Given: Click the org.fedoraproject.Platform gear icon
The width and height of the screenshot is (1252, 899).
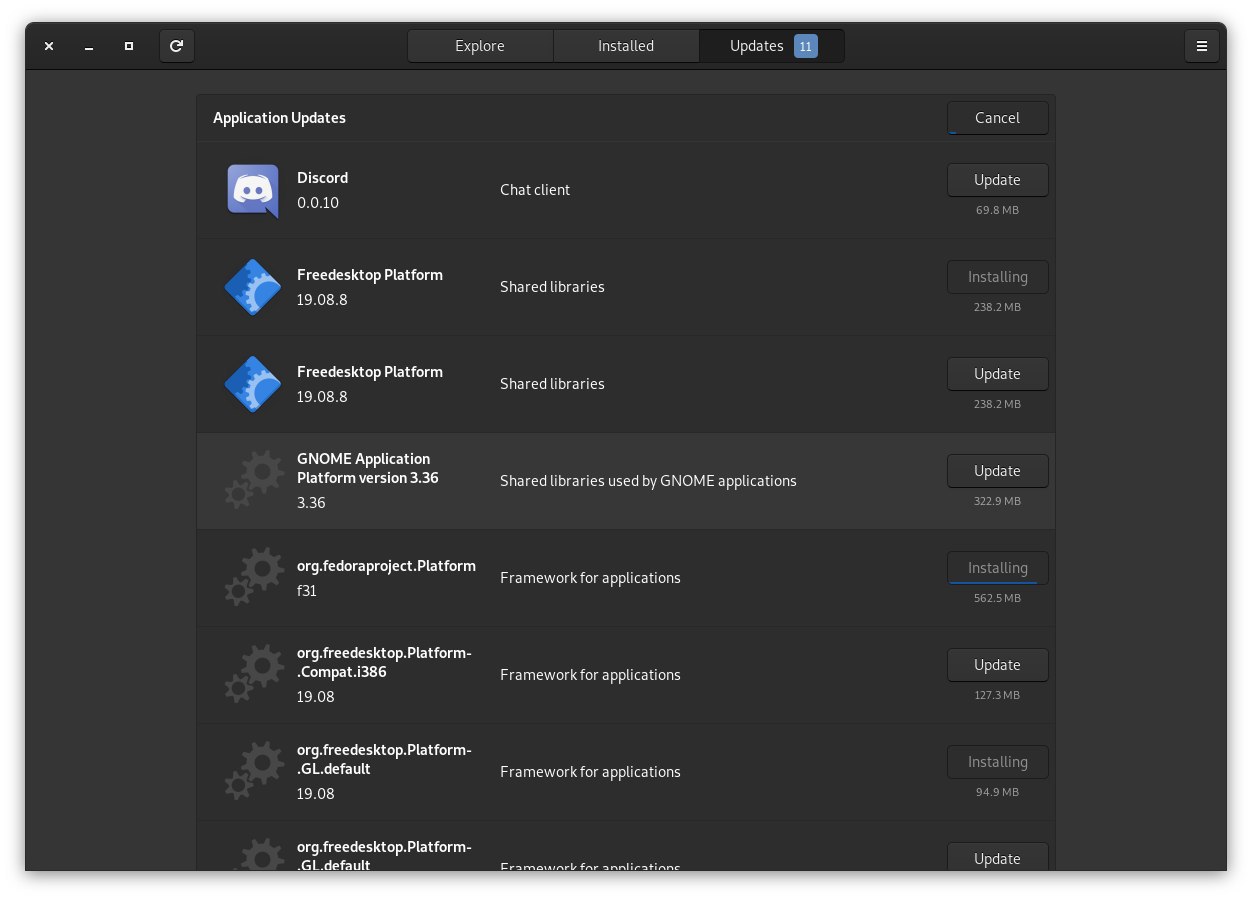Looking at the screenshot, I should [254, 578].
